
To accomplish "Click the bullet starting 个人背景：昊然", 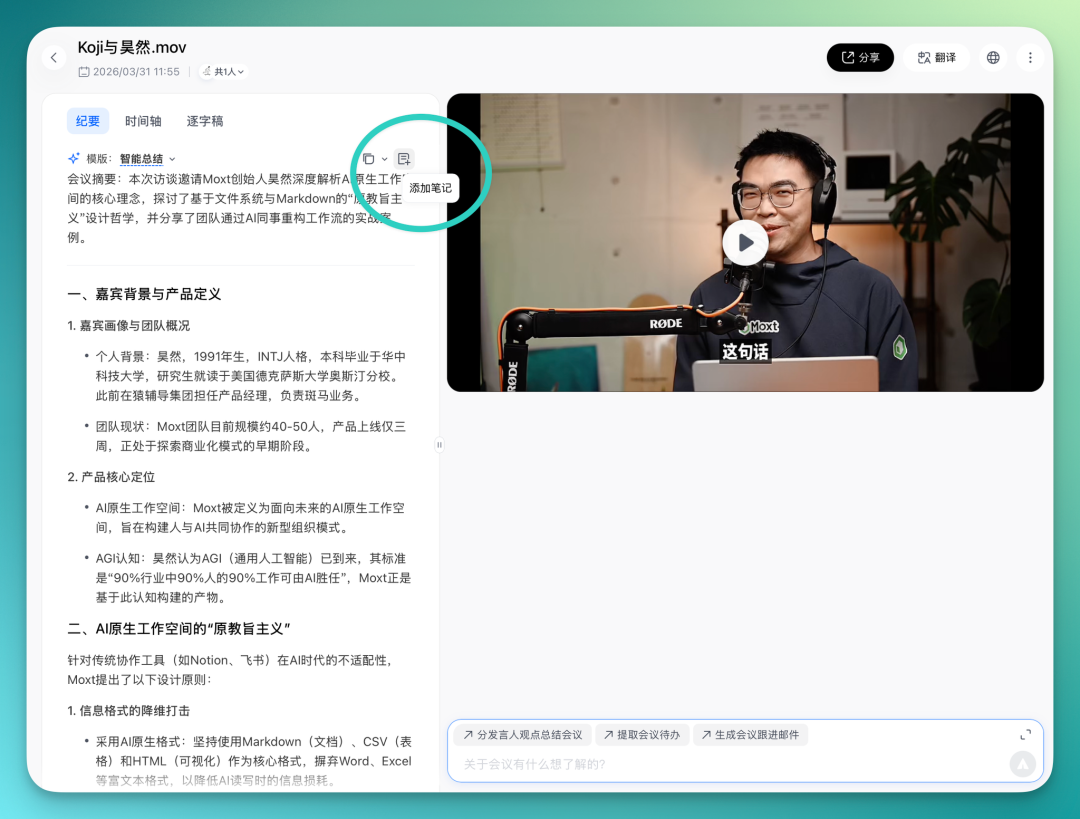I will pyautogui.click(x=251, y=376).
